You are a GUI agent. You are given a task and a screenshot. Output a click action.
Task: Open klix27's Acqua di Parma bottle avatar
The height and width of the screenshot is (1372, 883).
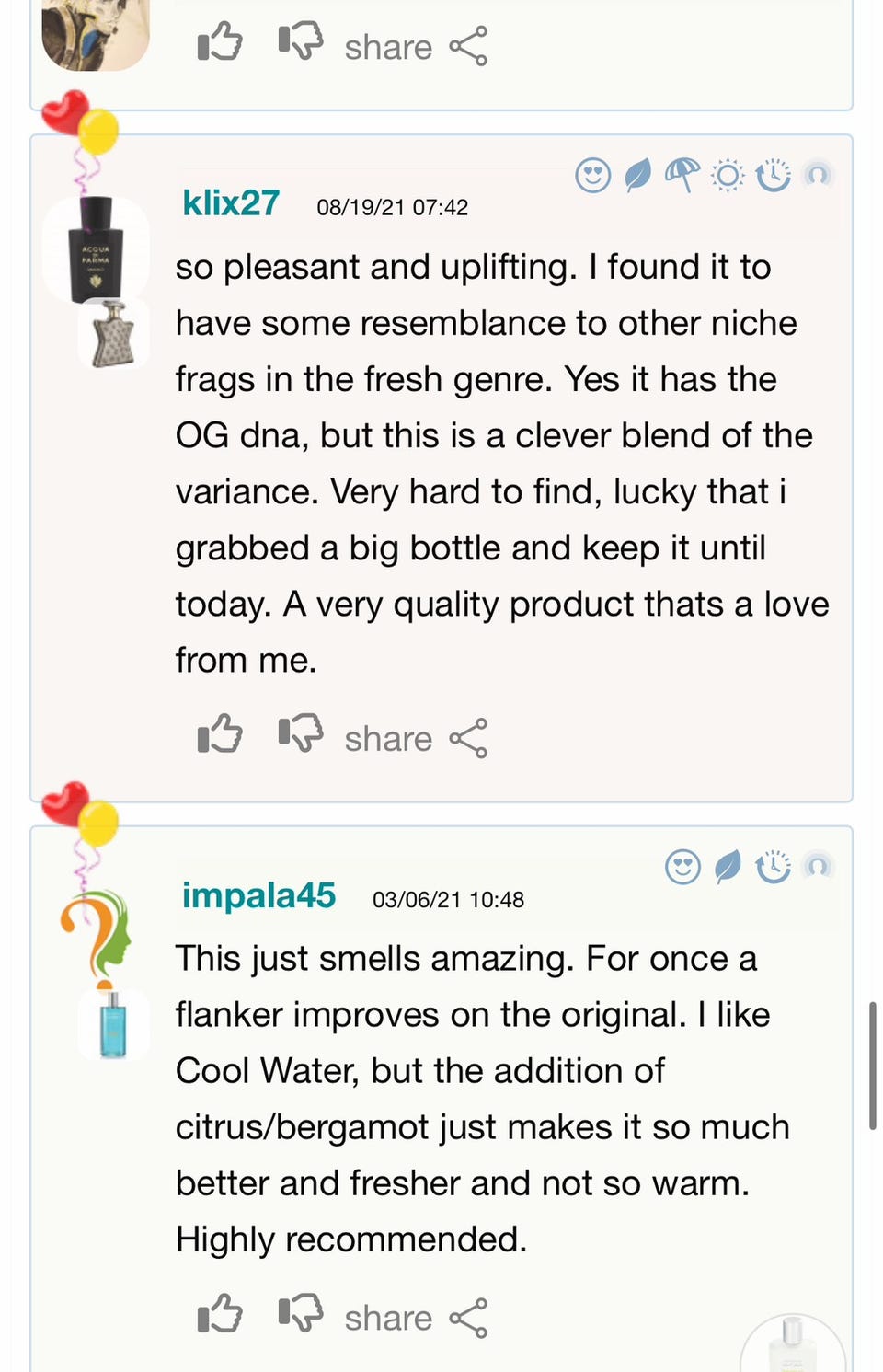pos(96,249)
